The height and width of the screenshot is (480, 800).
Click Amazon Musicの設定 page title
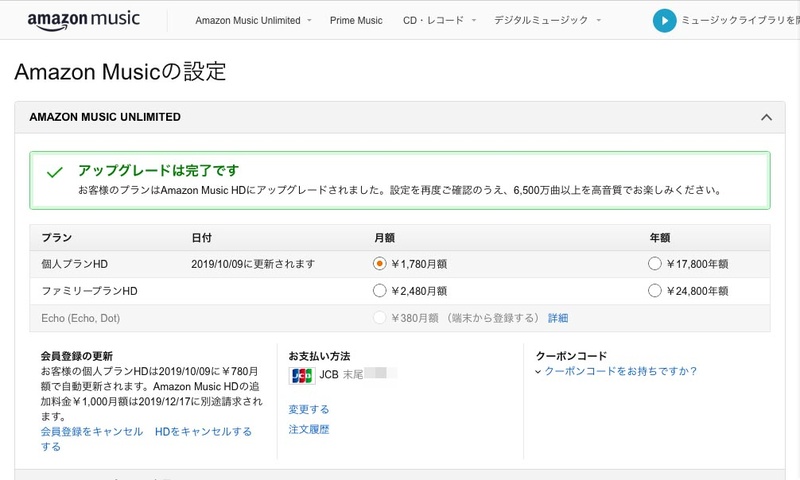tap(120, 71)
